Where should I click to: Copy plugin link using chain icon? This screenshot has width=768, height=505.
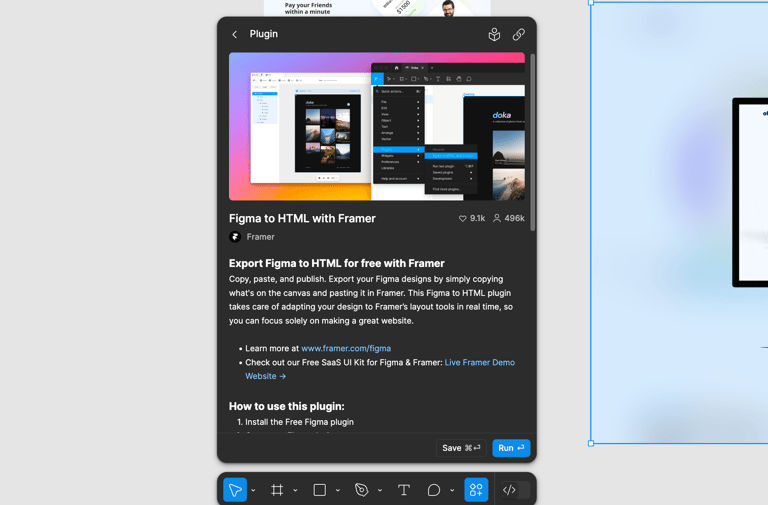(x=519, y=34)
